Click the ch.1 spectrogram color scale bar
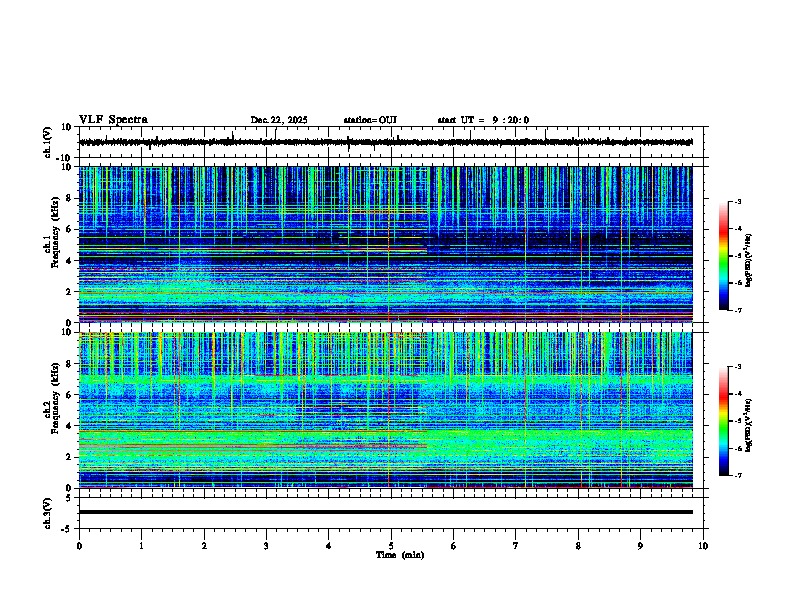Image resolution: width=792 pixels, height=612 pixels. tap(723, 256)
